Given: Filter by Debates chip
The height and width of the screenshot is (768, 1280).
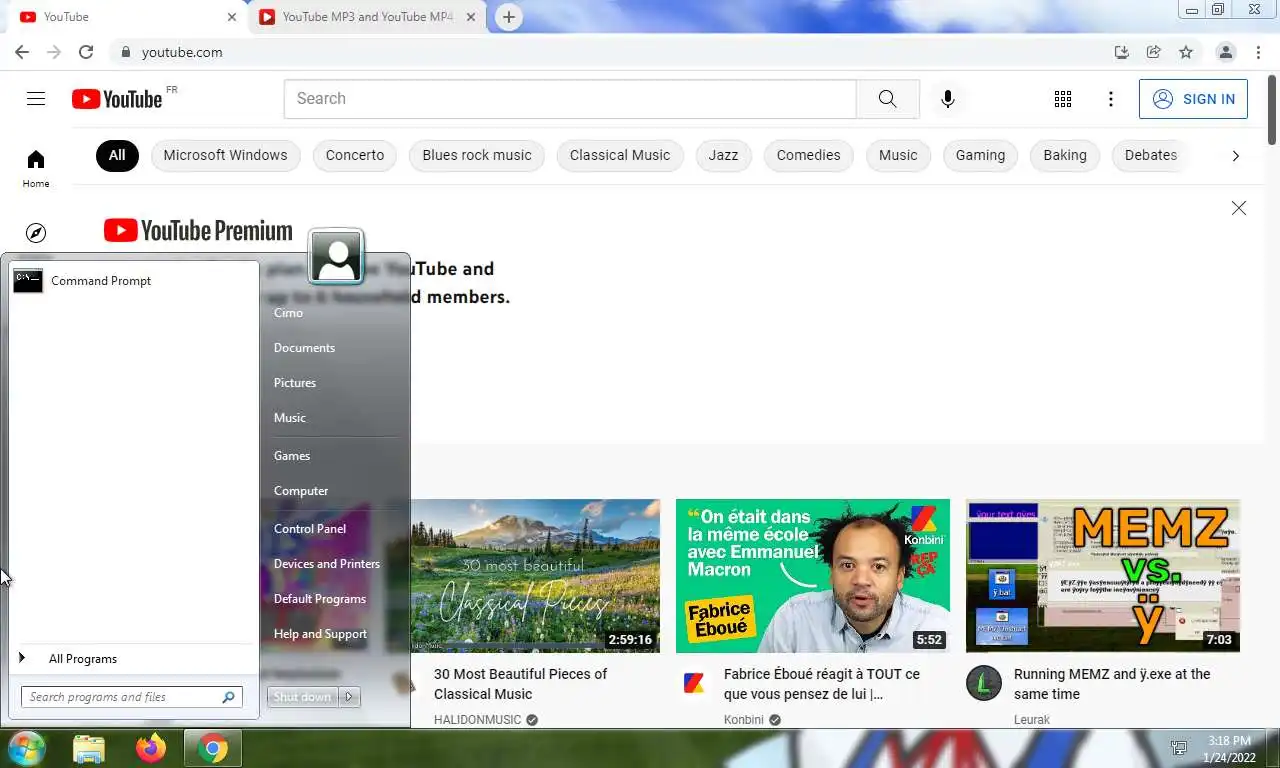Looking at the screenshot, I should tap(1151, 155).
